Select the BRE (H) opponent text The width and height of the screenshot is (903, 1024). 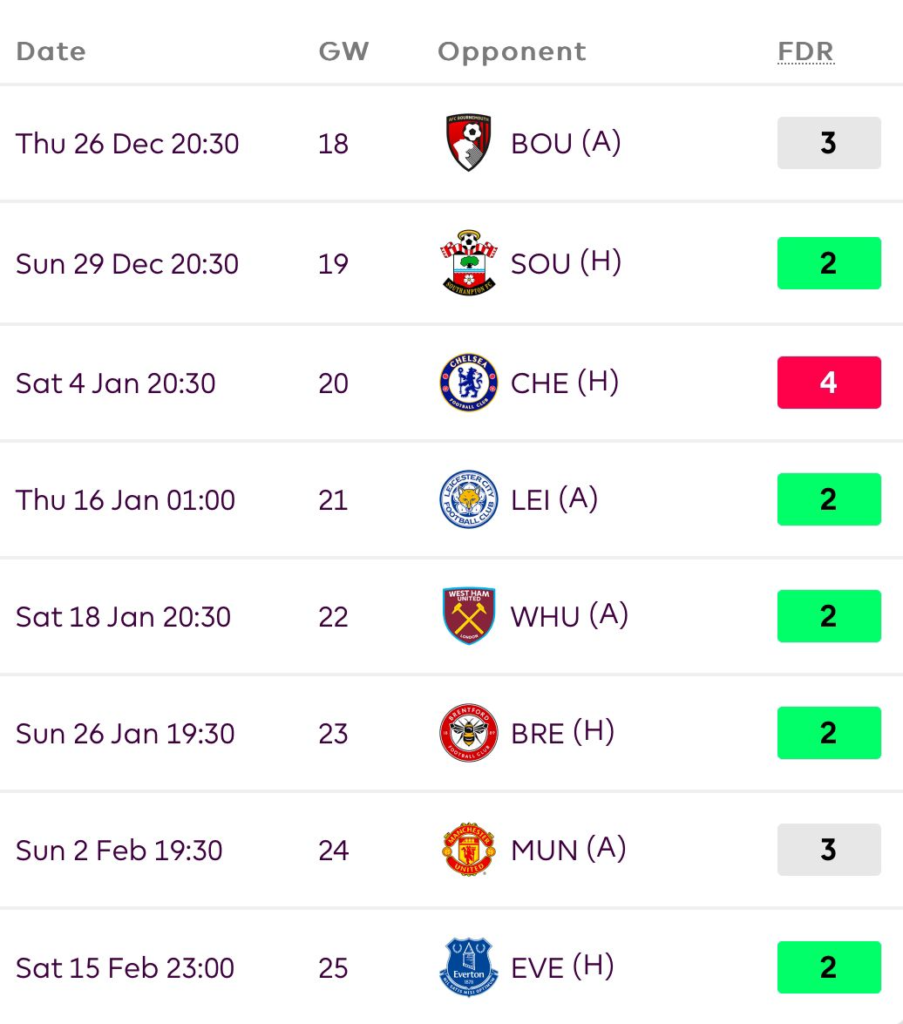click(562, 733)
